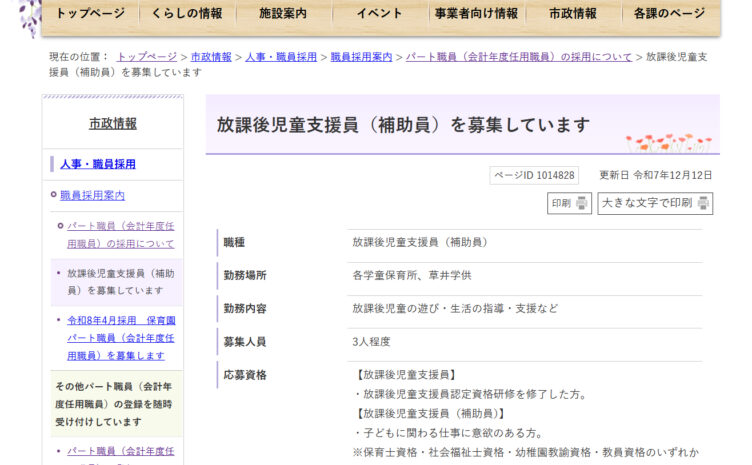Select 職員採用案内 in the sidebar menu
The image size is (752, 465).
pos(92,195)
